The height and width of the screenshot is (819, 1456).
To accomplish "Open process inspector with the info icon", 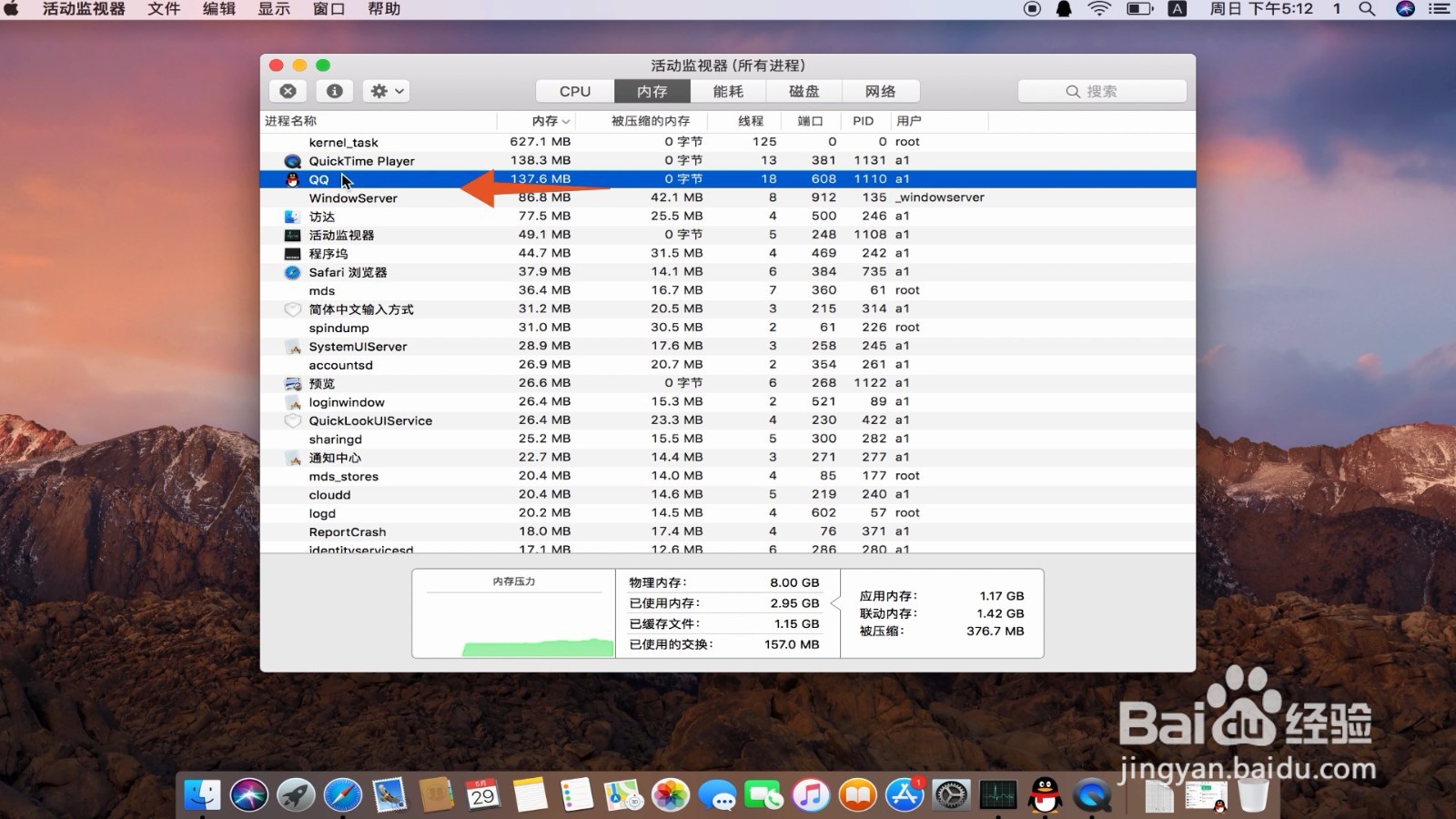I will (x=334, y=90).
